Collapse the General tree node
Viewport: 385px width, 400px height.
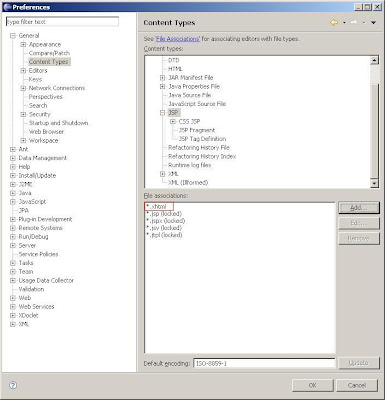[13, 36]
